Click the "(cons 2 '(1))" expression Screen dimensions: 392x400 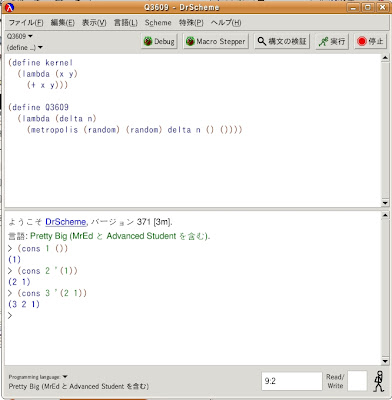(x=47, y=271)
